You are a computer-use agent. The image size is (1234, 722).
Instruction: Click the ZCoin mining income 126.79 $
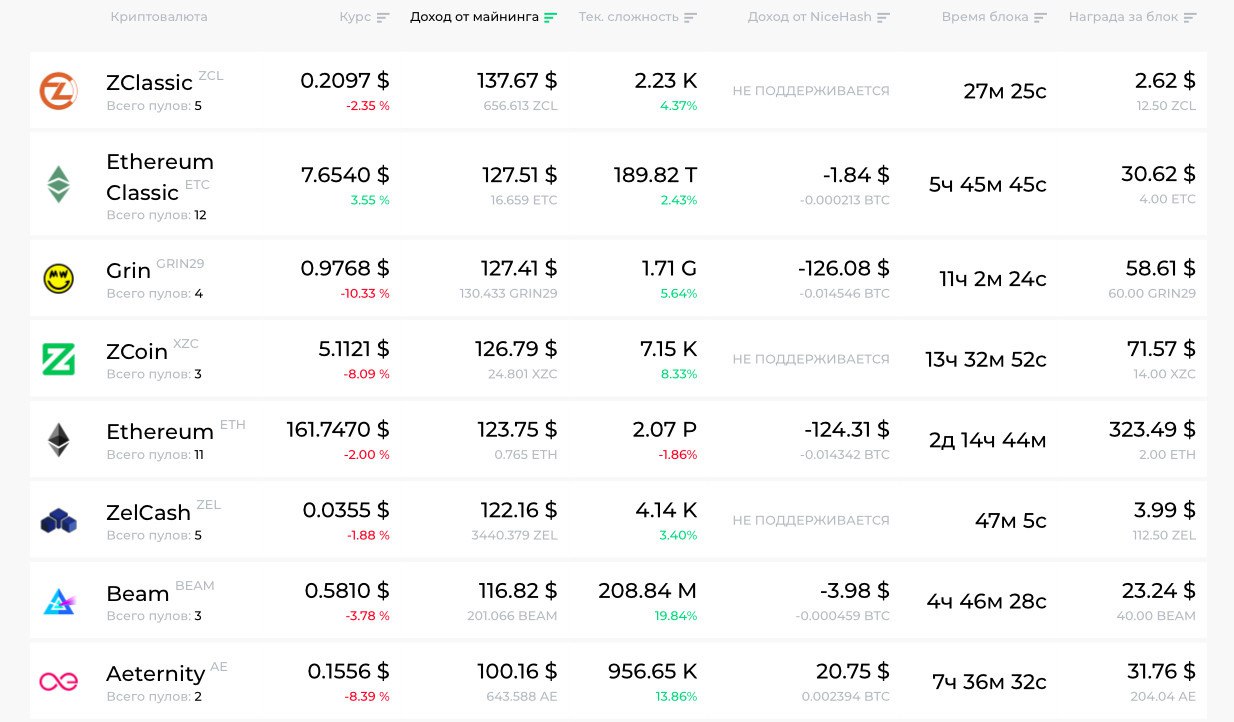coord(516,349)
